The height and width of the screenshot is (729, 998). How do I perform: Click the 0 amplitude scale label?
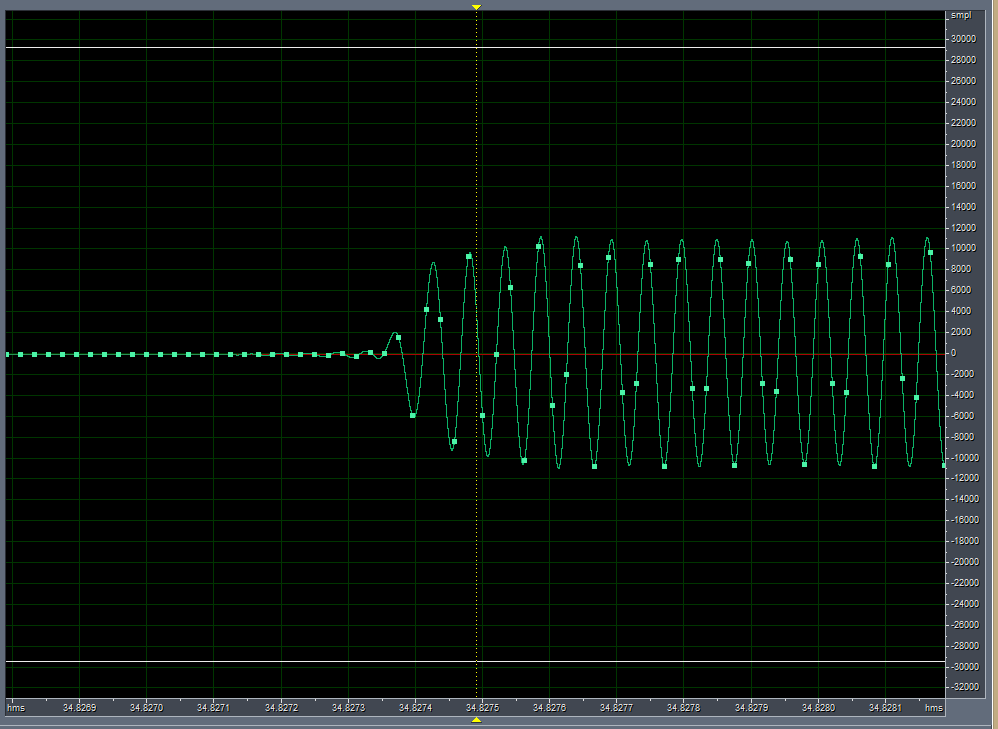point(953,353)
